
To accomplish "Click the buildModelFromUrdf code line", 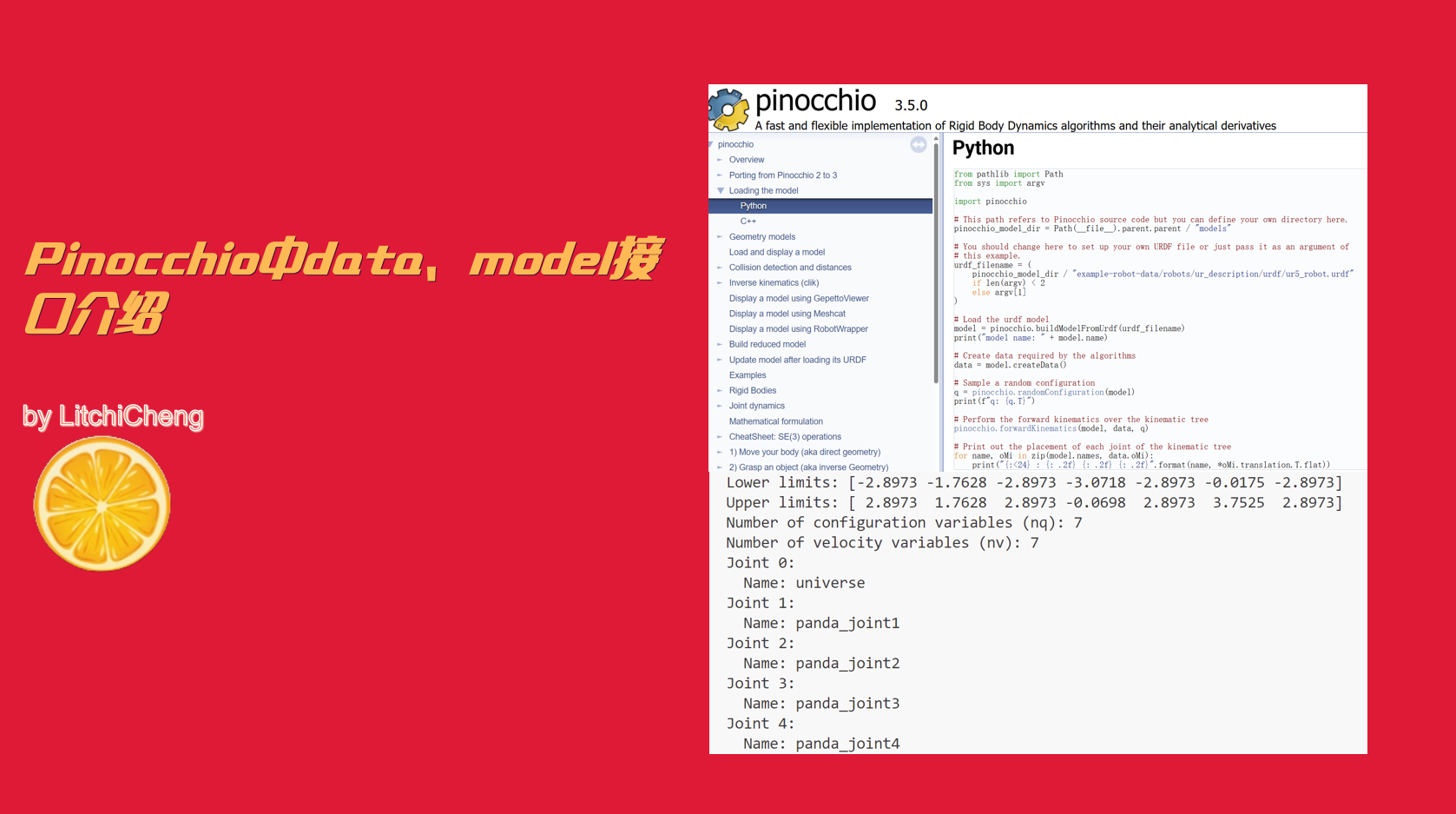I will (x=1069, y=328).
